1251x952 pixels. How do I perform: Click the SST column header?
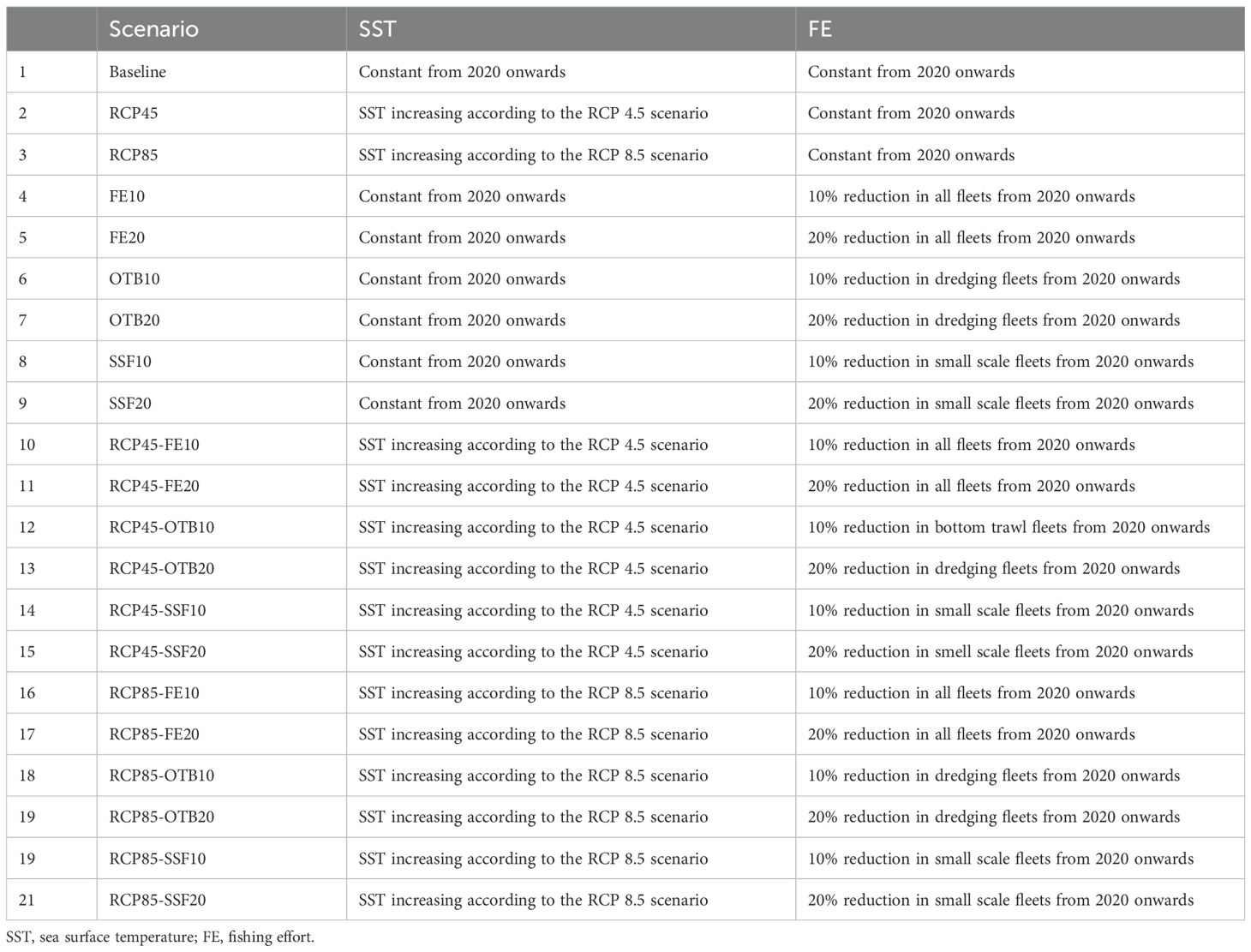(377, 29)
